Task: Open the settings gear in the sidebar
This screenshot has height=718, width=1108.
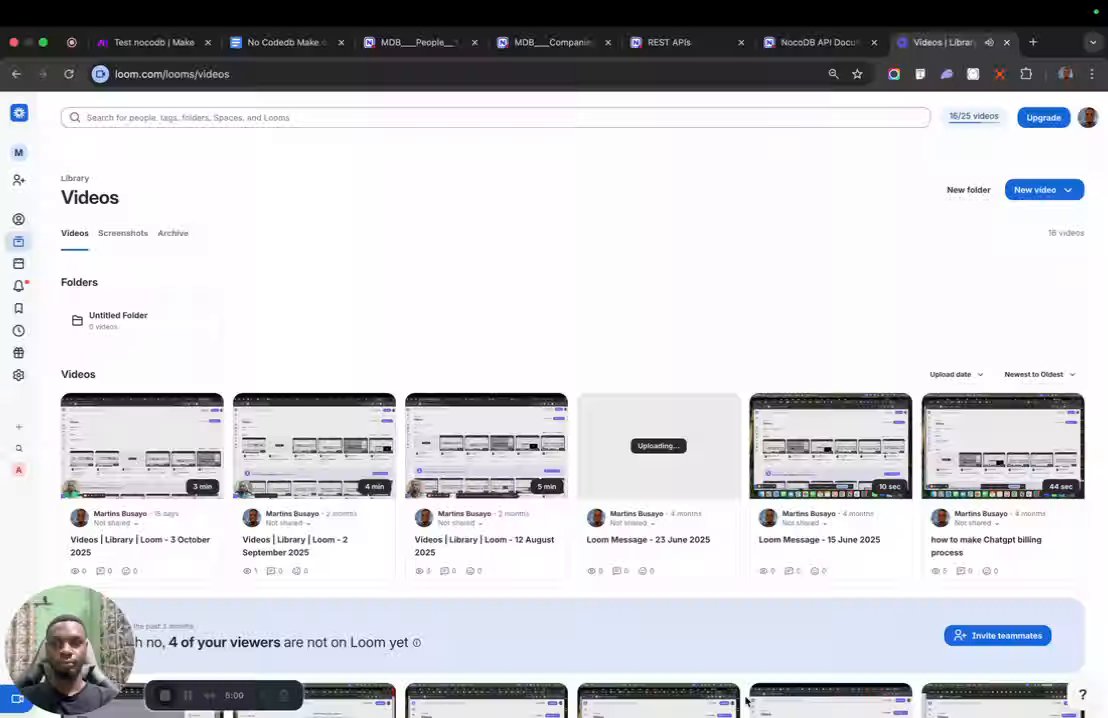Action: point(19,375)
